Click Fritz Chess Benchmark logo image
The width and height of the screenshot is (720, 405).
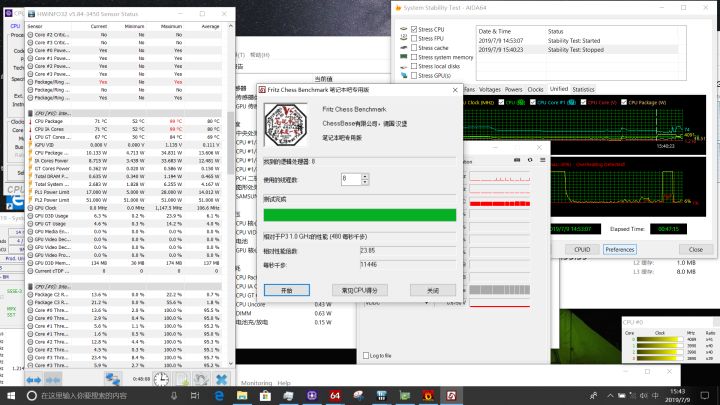point(285,124)
